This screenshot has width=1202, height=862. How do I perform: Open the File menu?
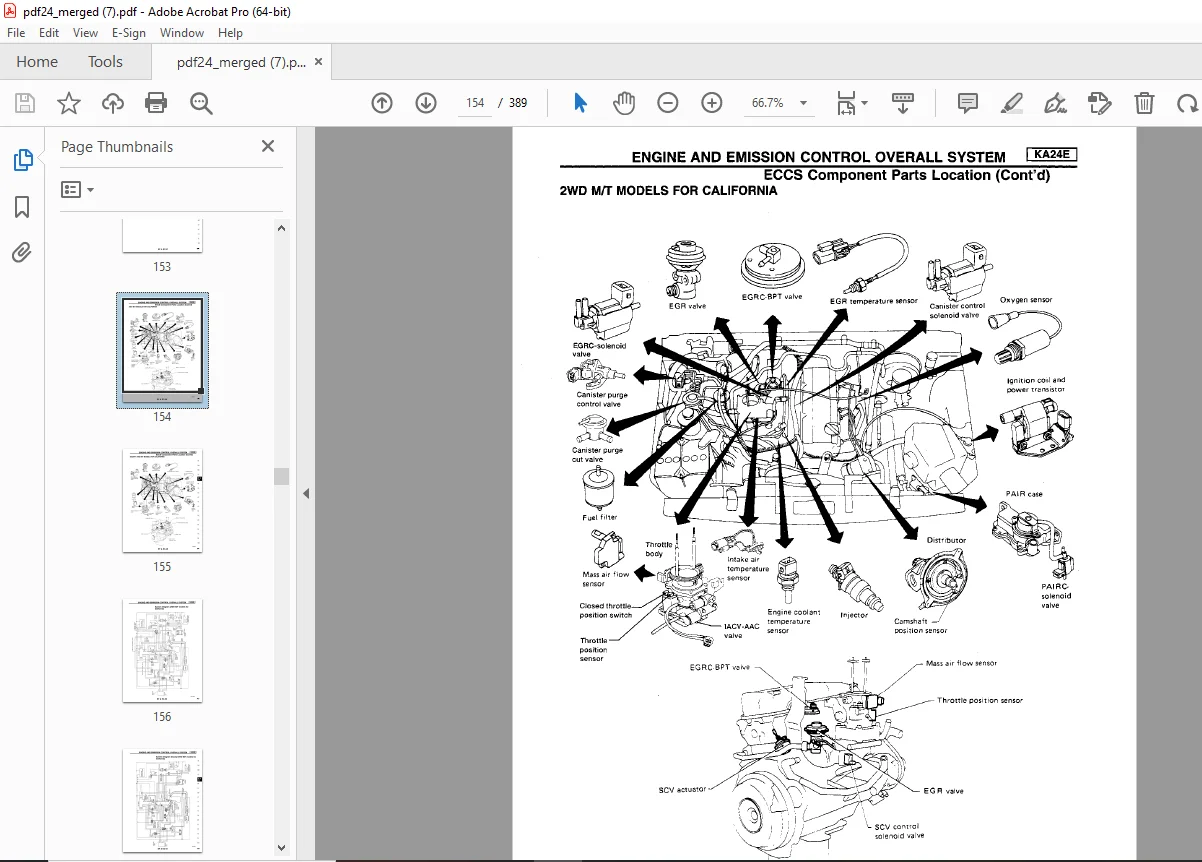16,32
